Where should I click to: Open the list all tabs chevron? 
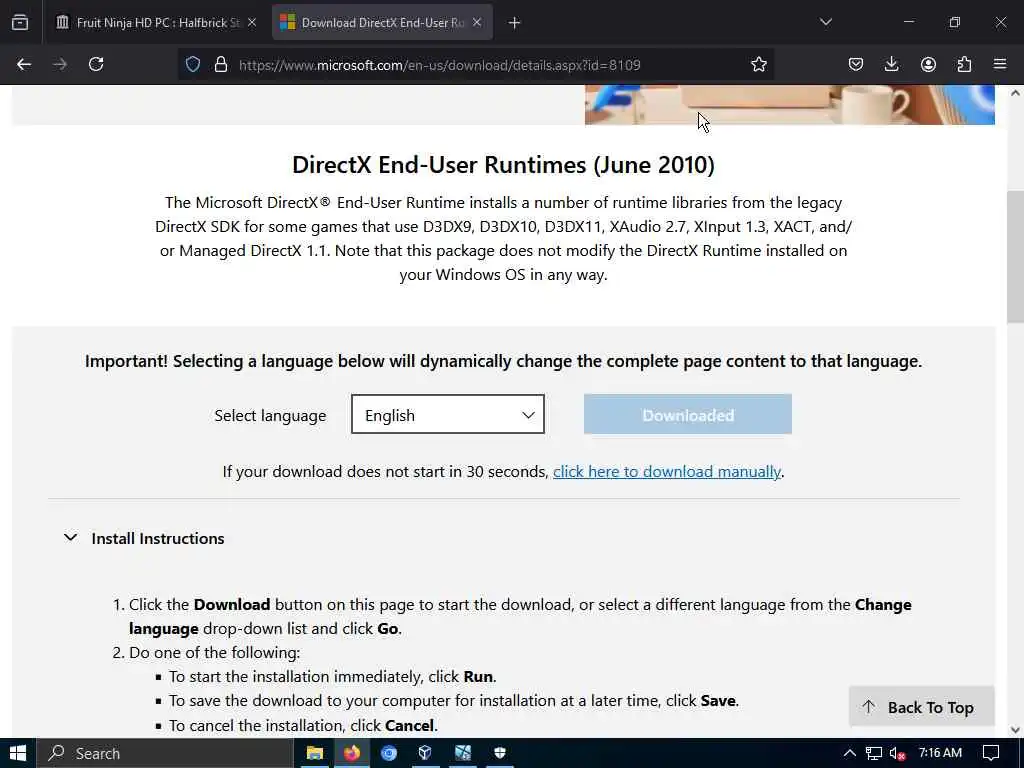825,22
